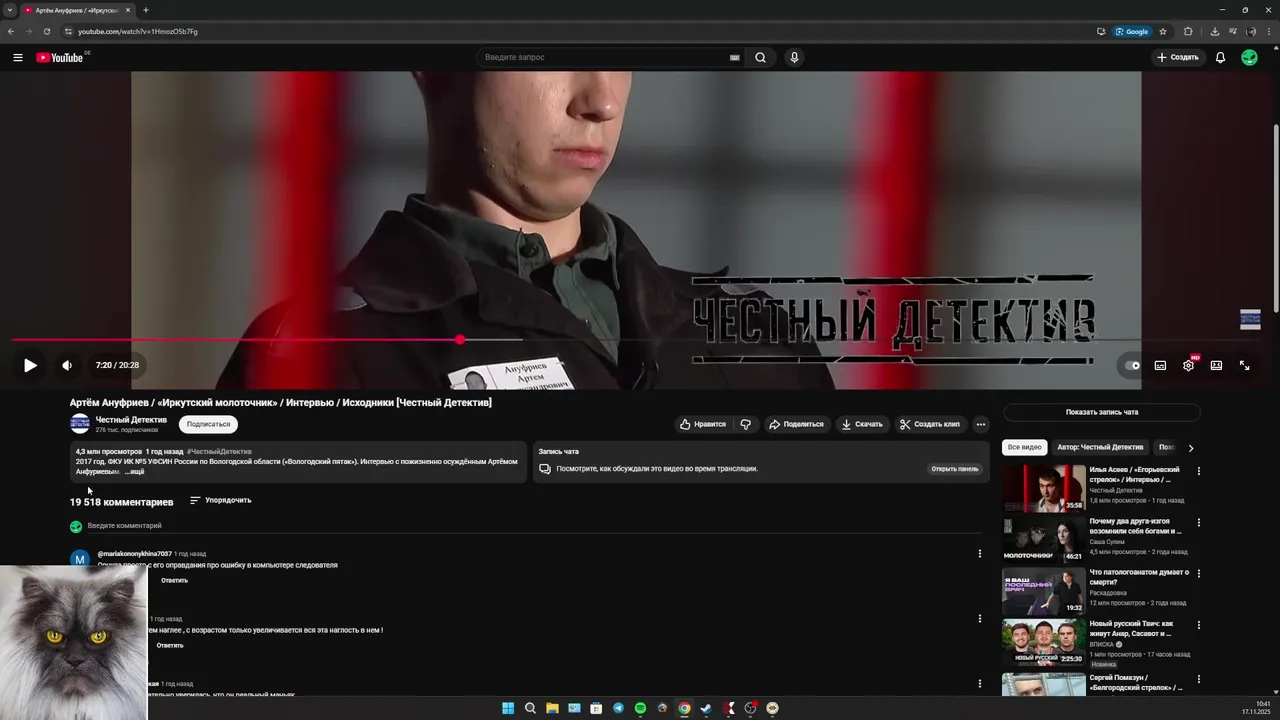1280x720 pixels.
Task: Click the timestamp 7:20 / 20:28
Action: 117,365
